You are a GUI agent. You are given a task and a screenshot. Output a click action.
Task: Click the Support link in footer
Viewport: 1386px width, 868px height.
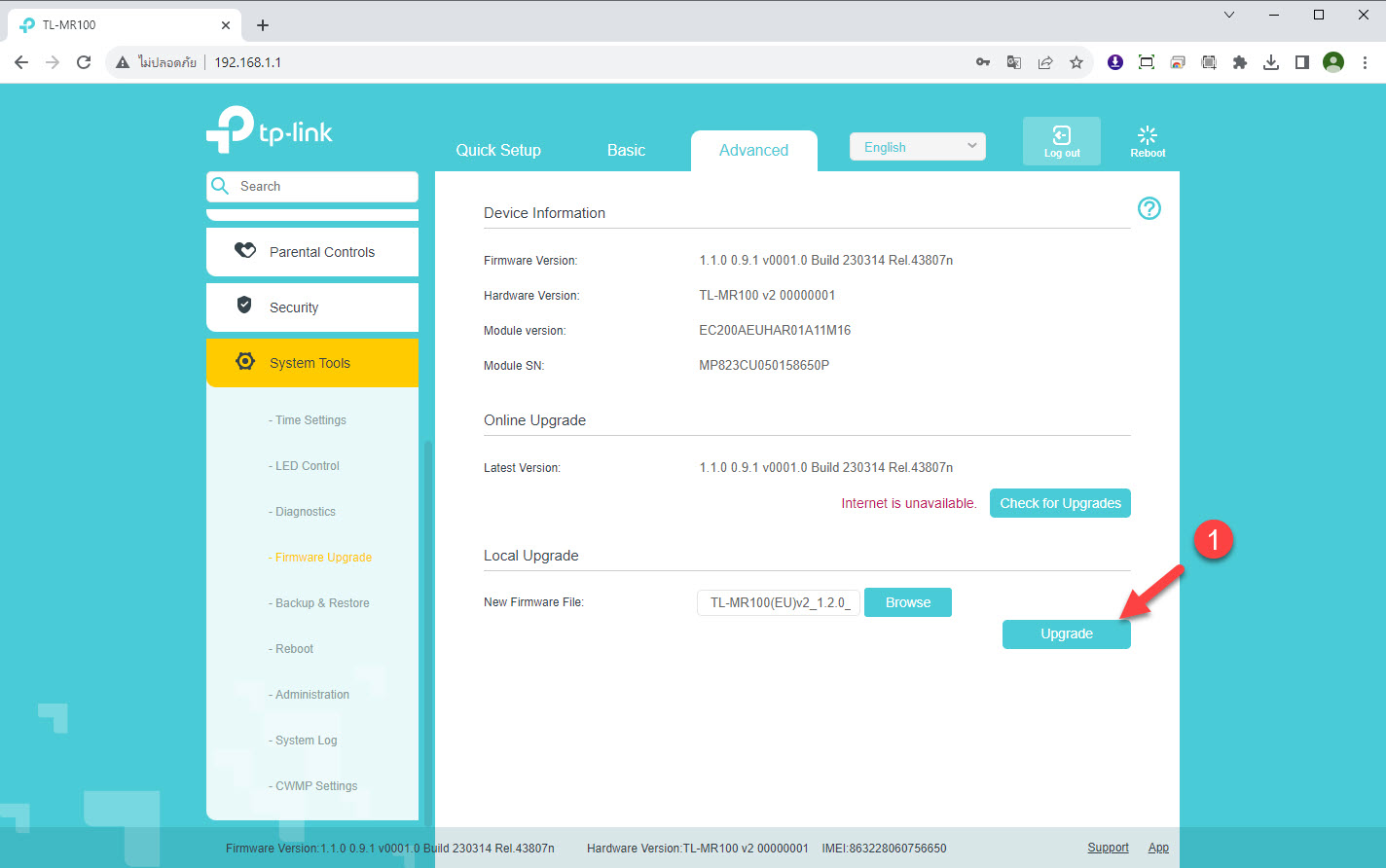tap(1108, 848)
